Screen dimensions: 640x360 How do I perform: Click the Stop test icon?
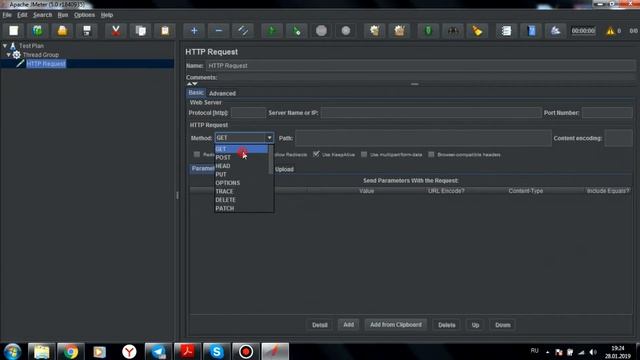coord(321,31)
